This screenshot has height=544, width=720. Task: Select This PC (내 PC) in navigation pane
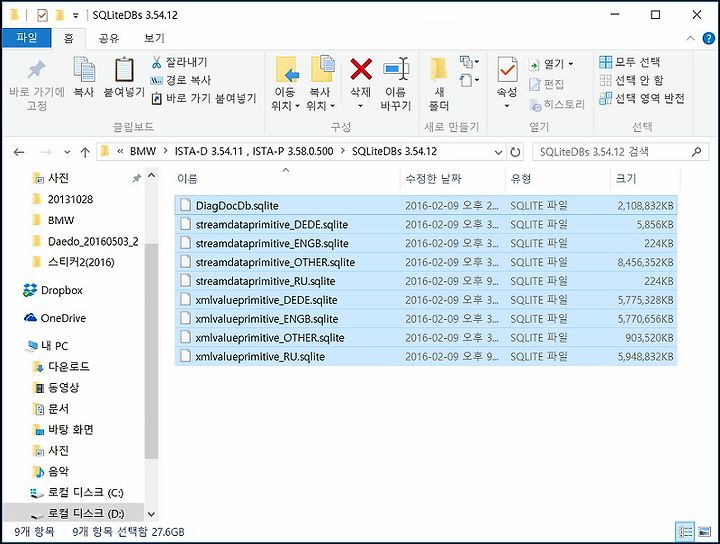tap(47, 346)
